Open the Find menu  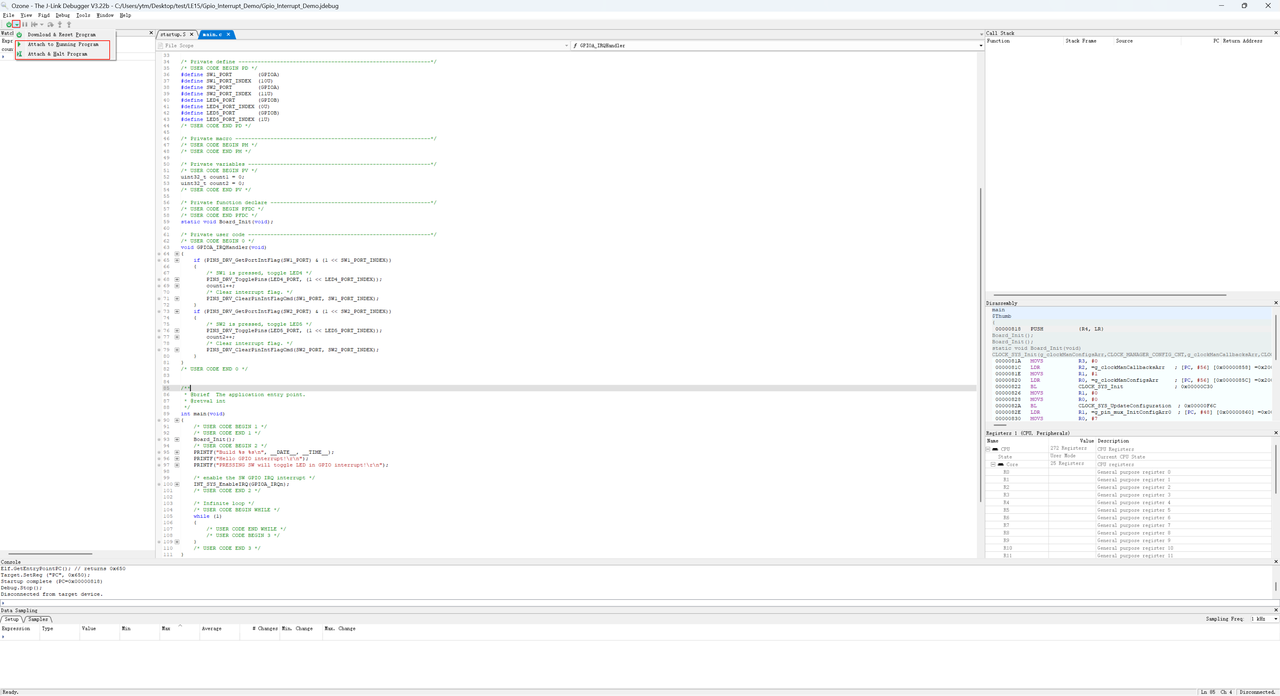click(44, 15)
